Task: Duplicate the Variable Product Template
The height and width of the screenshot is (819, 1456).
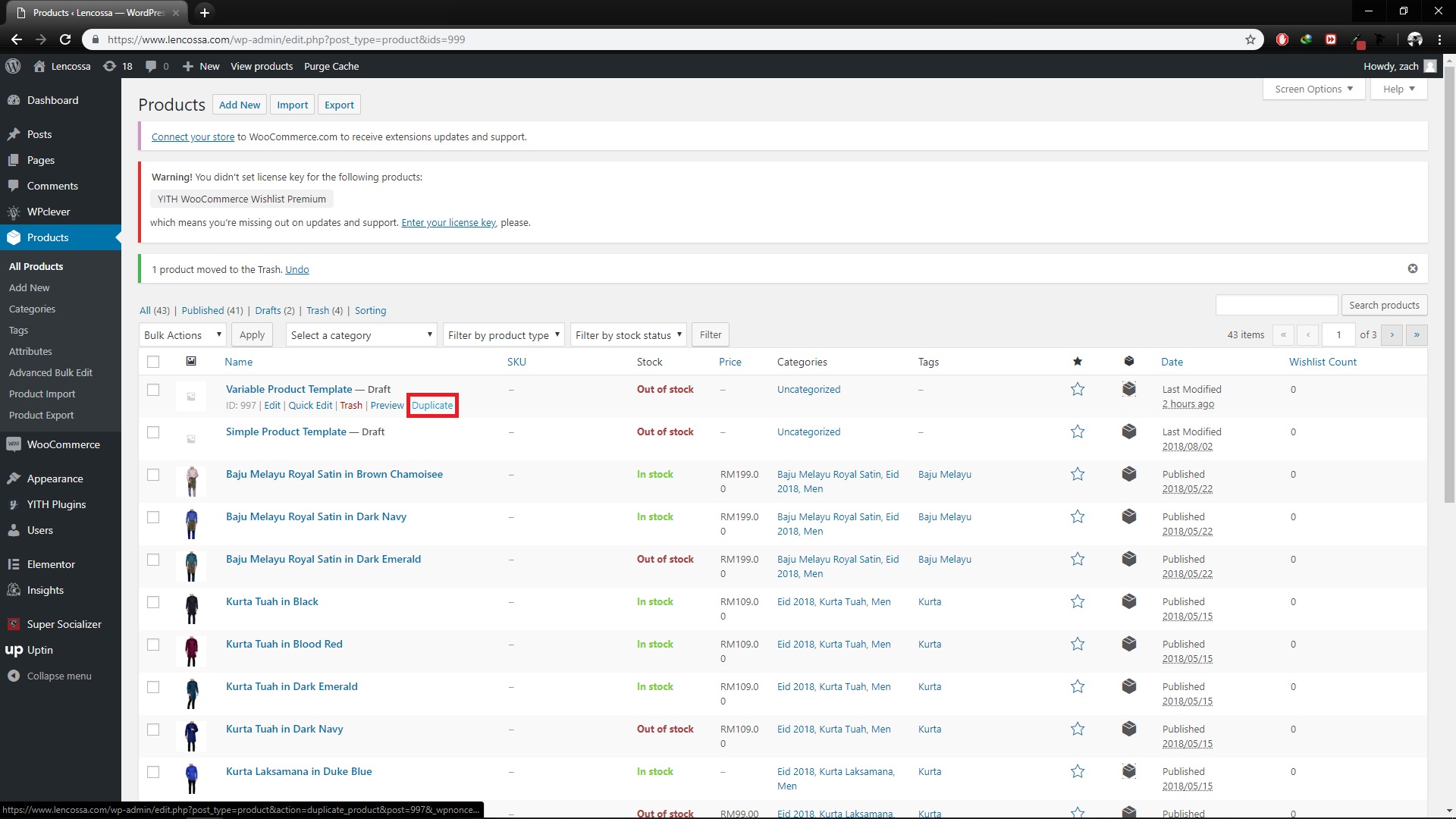Action: [x=432, y=406]
